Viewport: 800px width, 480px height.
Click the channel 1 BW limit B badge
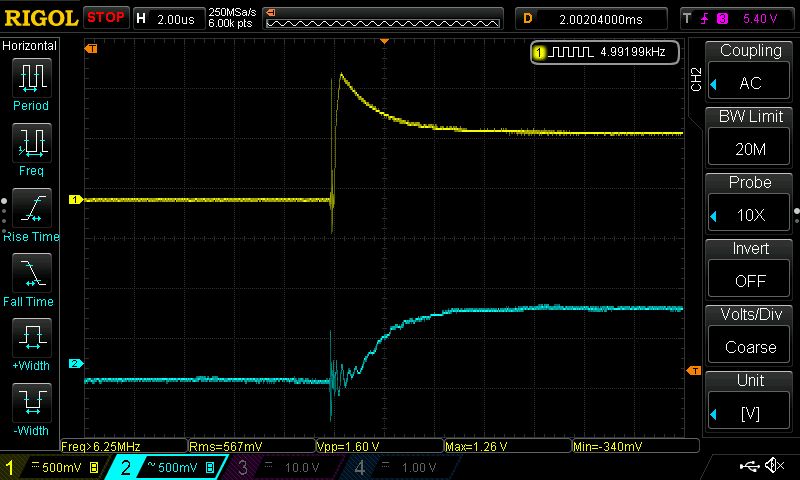(94, 467)
